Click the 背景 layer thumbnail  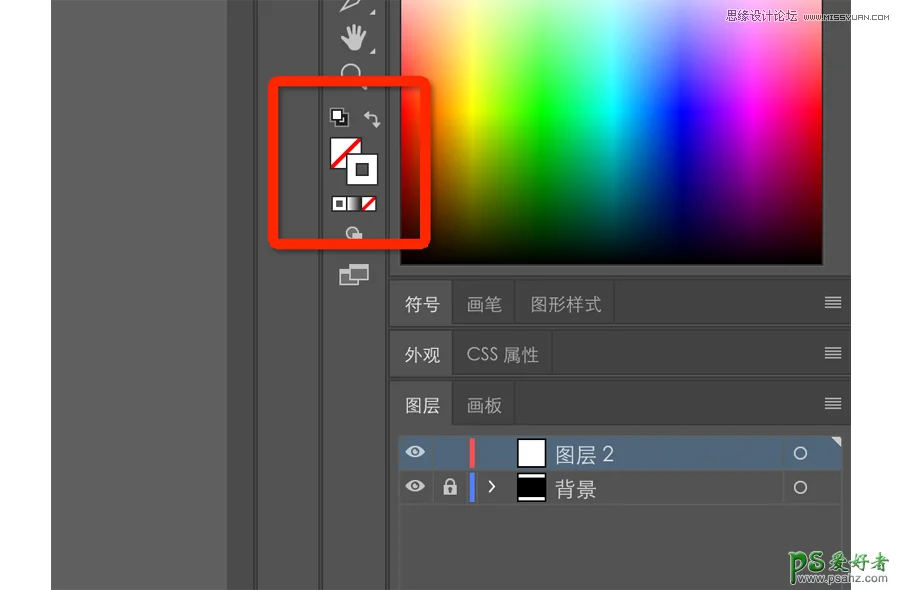coord(532,487)
